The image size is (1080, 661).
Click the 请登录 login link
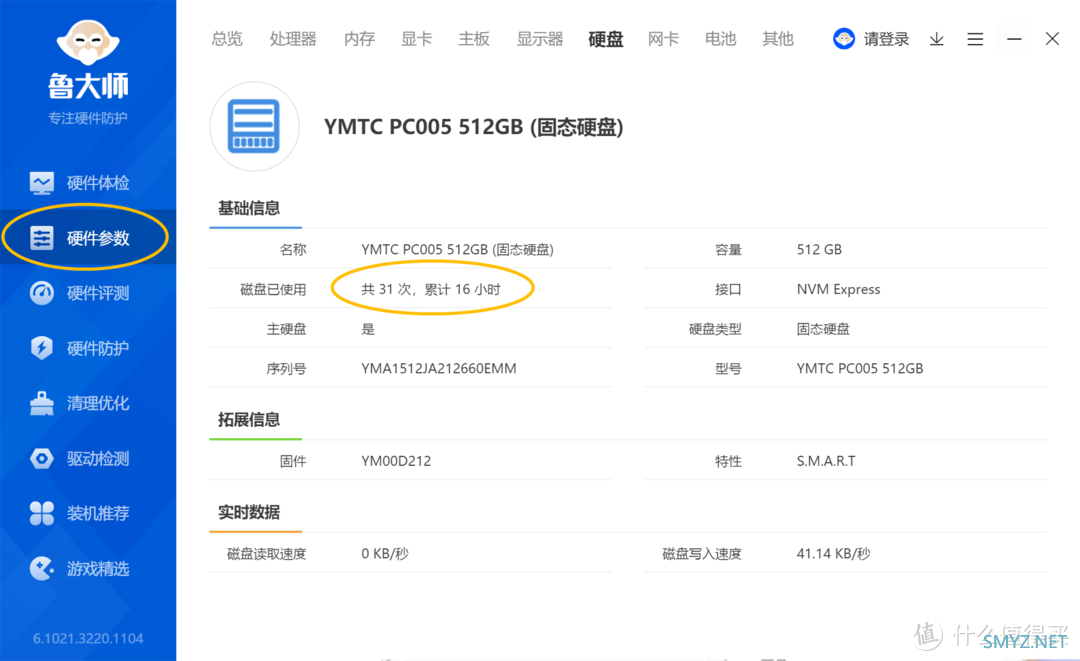[x=886, y=39]
